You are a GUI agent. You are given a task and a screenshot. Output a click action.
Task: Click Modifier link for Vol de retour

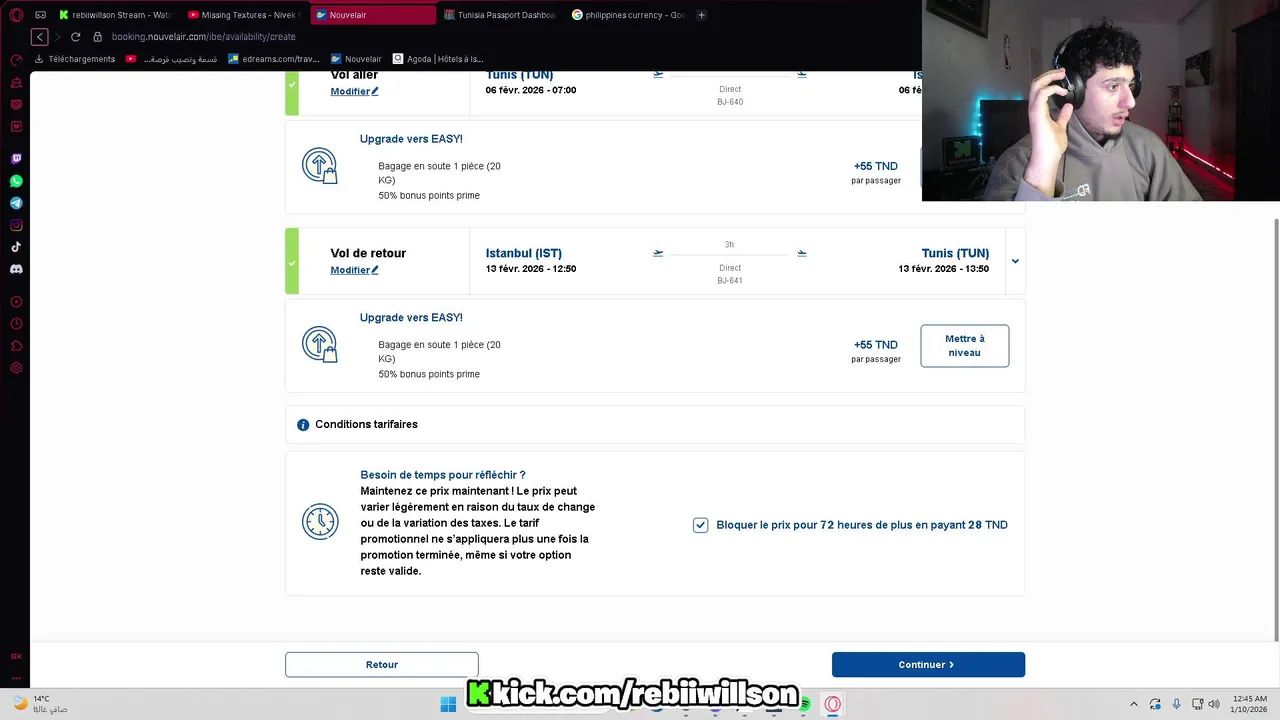point(354,270)
